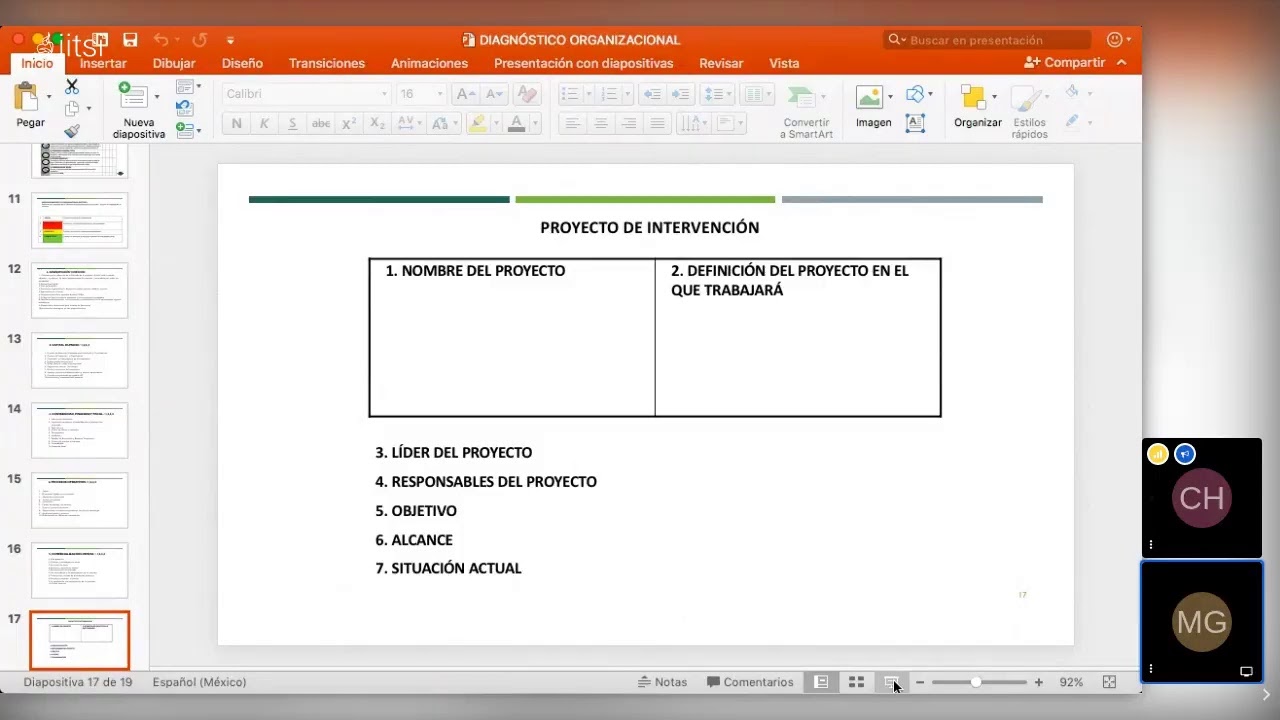Image resolution: width=1280 pixels, height=720 pixels.
Task: Open numbered list dropdown arrow
Action: [x=627, y=94]
